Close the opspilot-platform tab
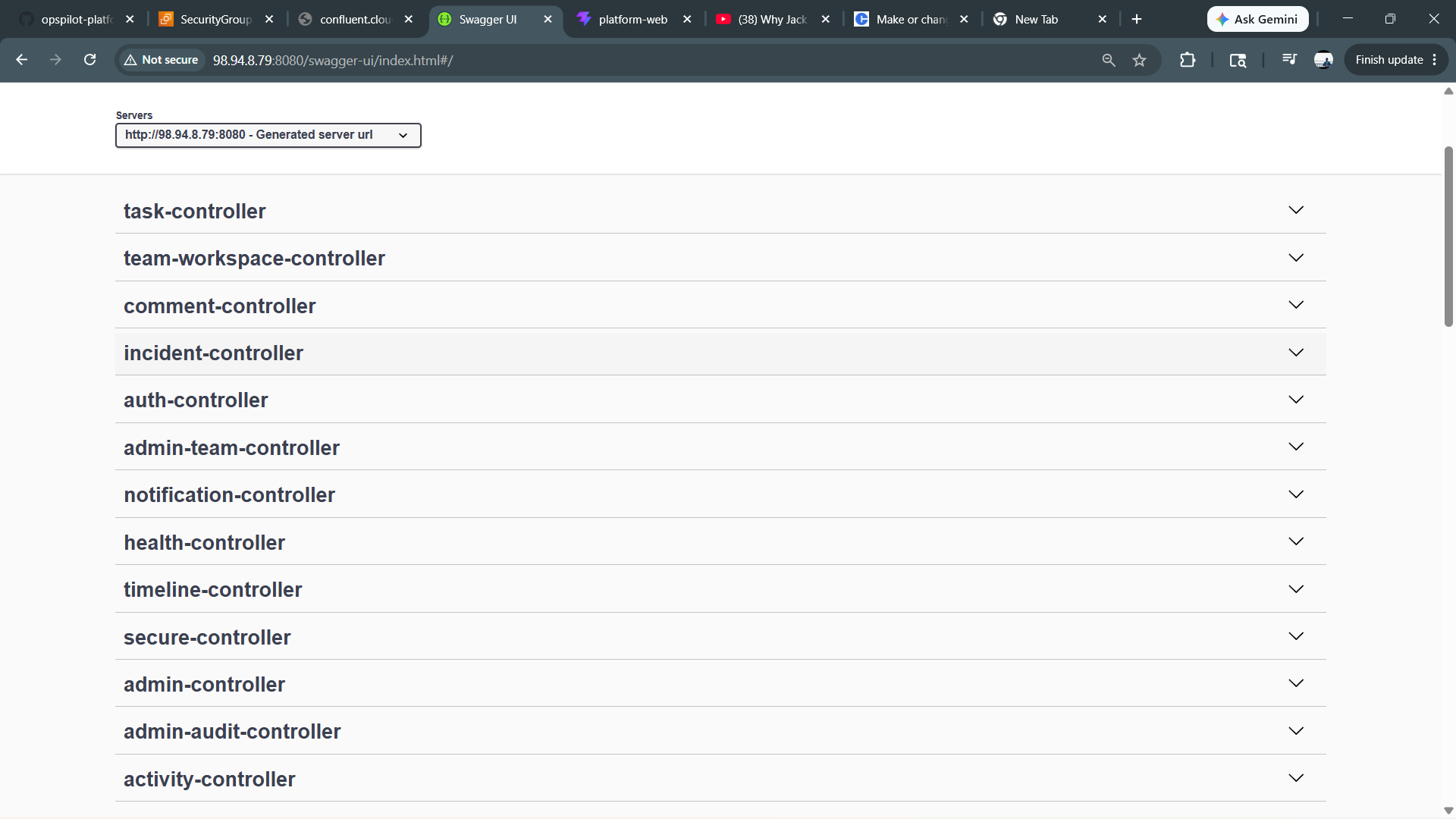Viewport: 1456px width, 819px height. [x=130, y=19]
